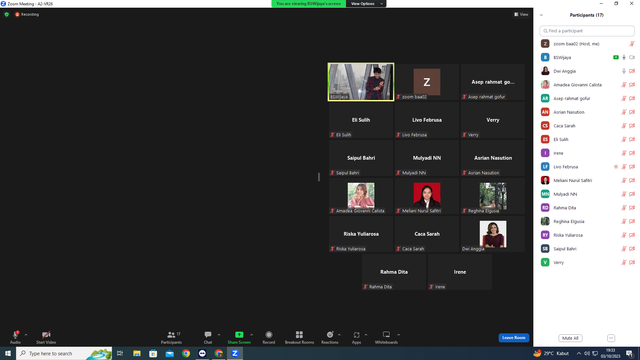Click the Windows taskbar search box
Screen dimensions: 640x360
64,353
